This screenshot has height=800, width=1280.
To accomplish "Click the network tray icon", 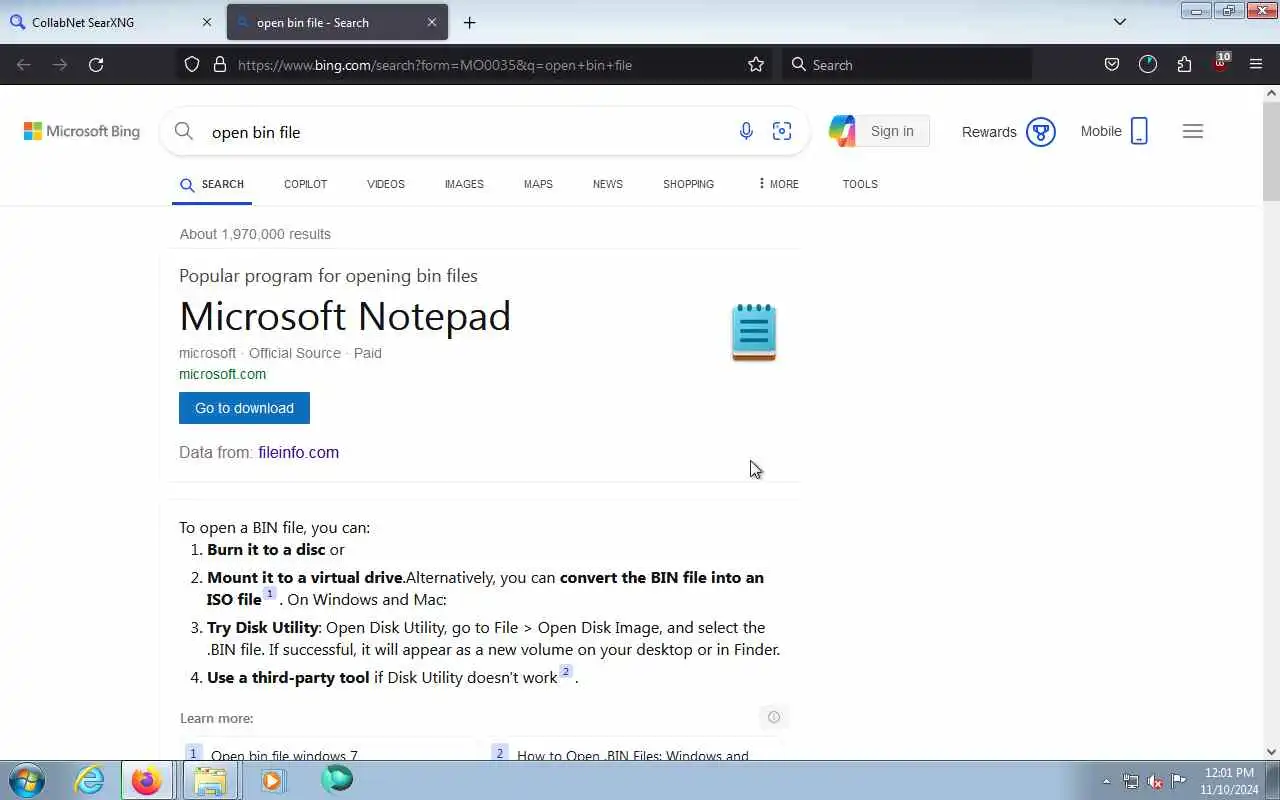I will (1131, 781).
